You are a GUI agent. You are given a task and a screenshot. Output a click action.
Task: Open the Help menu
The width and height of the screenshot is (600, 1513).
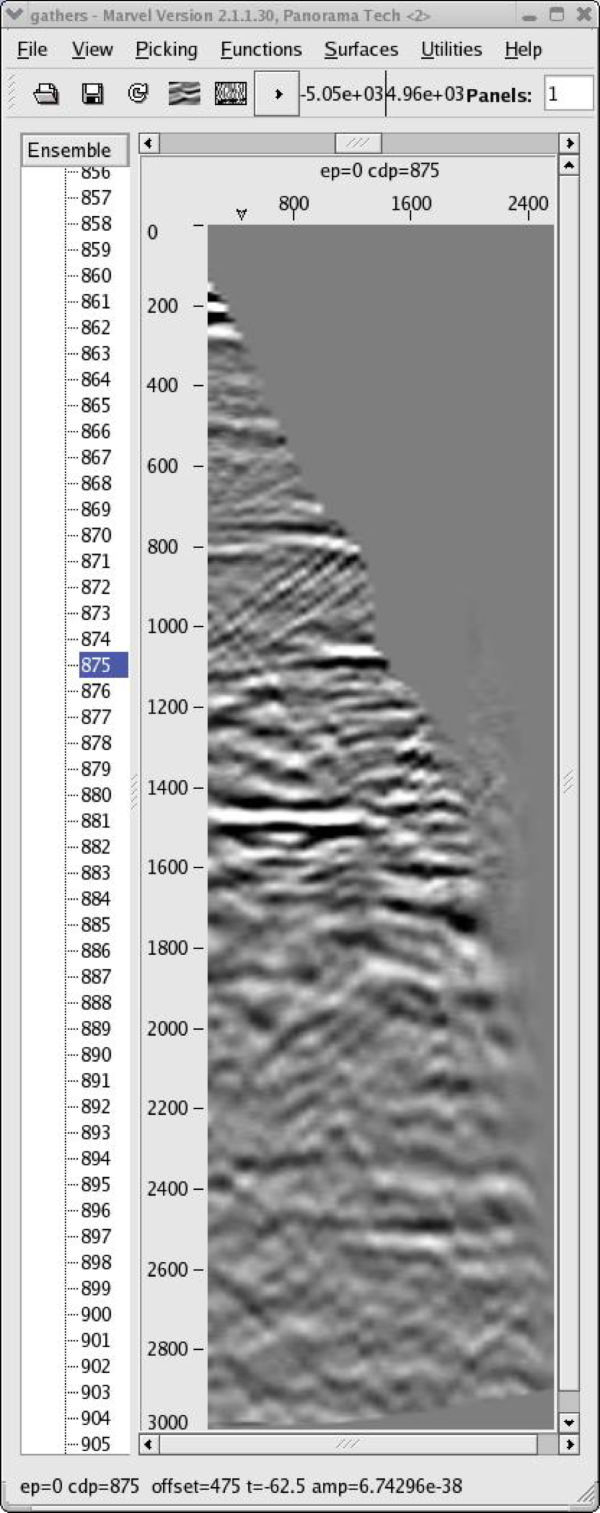[523, 49]
